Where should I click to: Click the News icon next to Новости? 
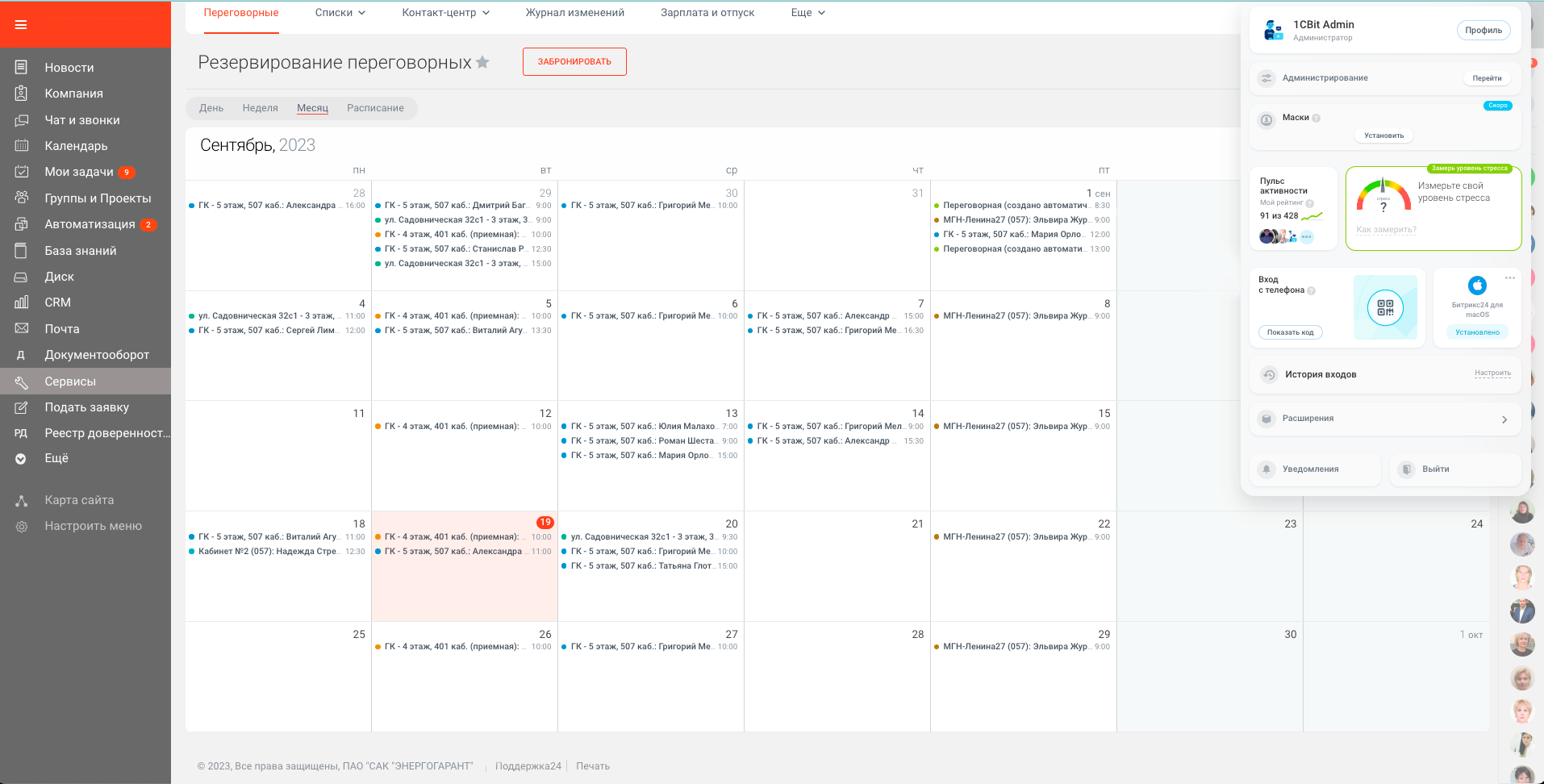(x=22, y=67)
